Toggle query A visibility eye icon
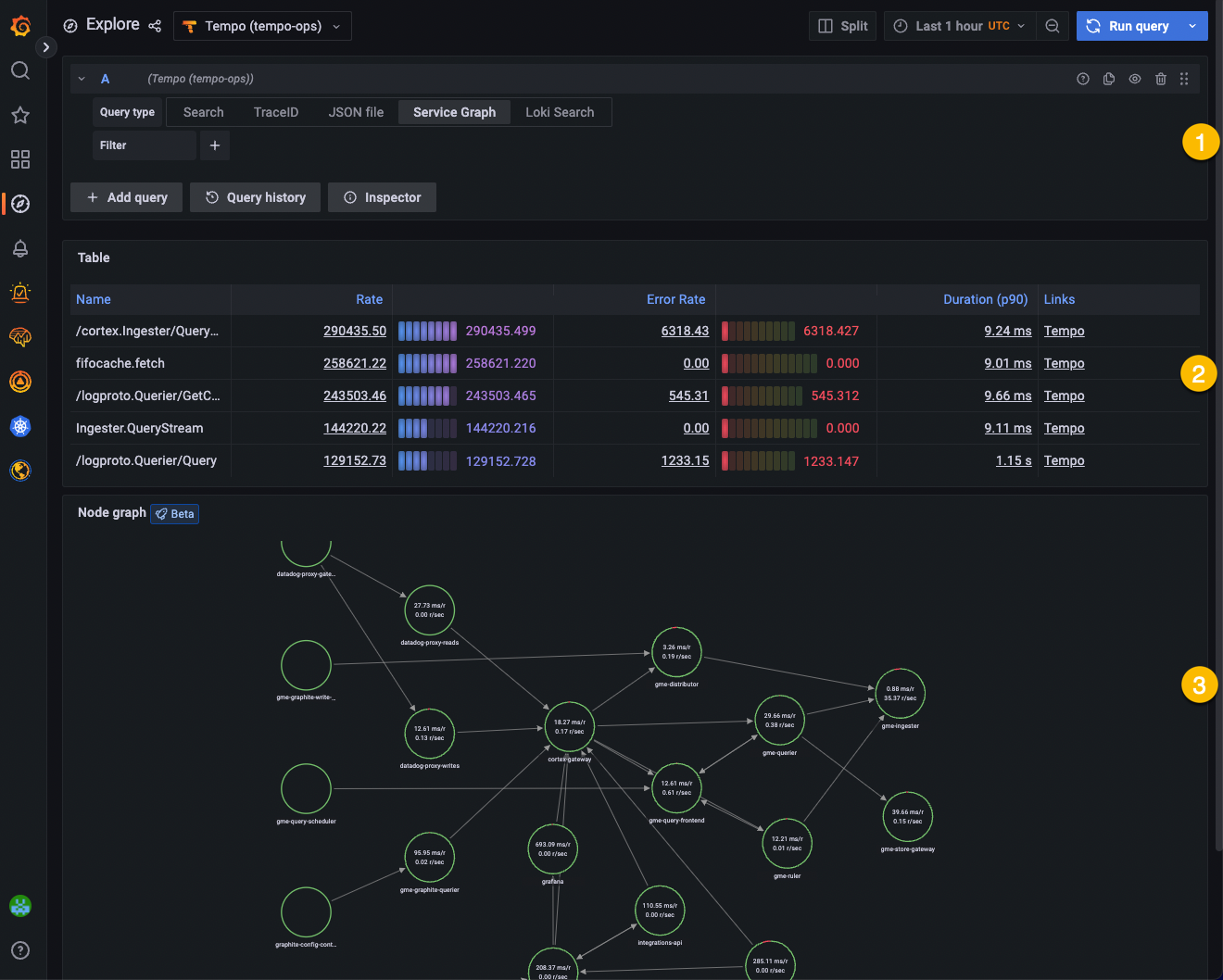 (x=1135, y=79)
